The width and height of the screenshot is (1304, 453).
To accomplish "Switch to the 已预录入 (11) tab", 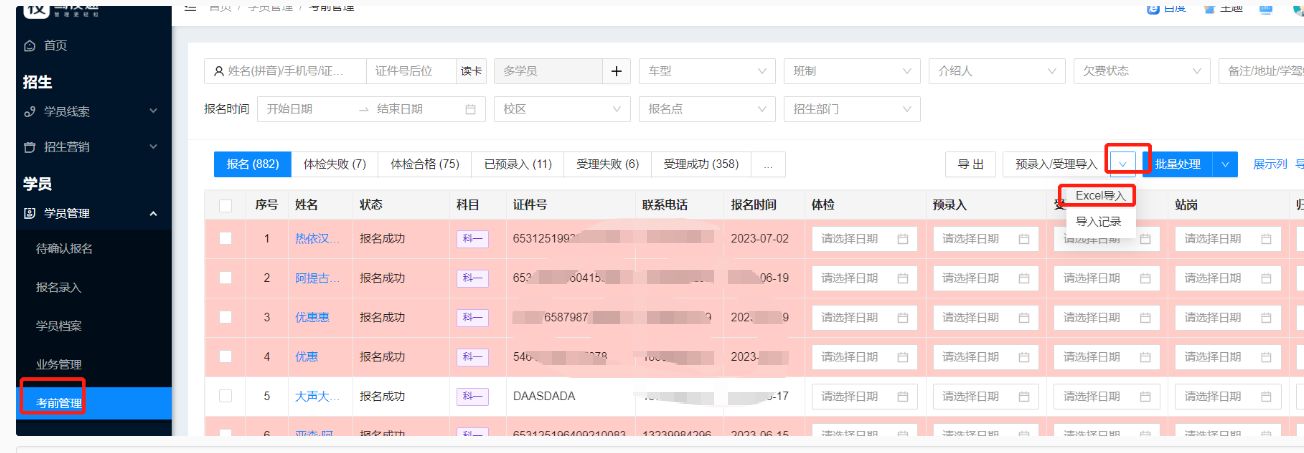I will pyautogui.click(x=518, y=164).
